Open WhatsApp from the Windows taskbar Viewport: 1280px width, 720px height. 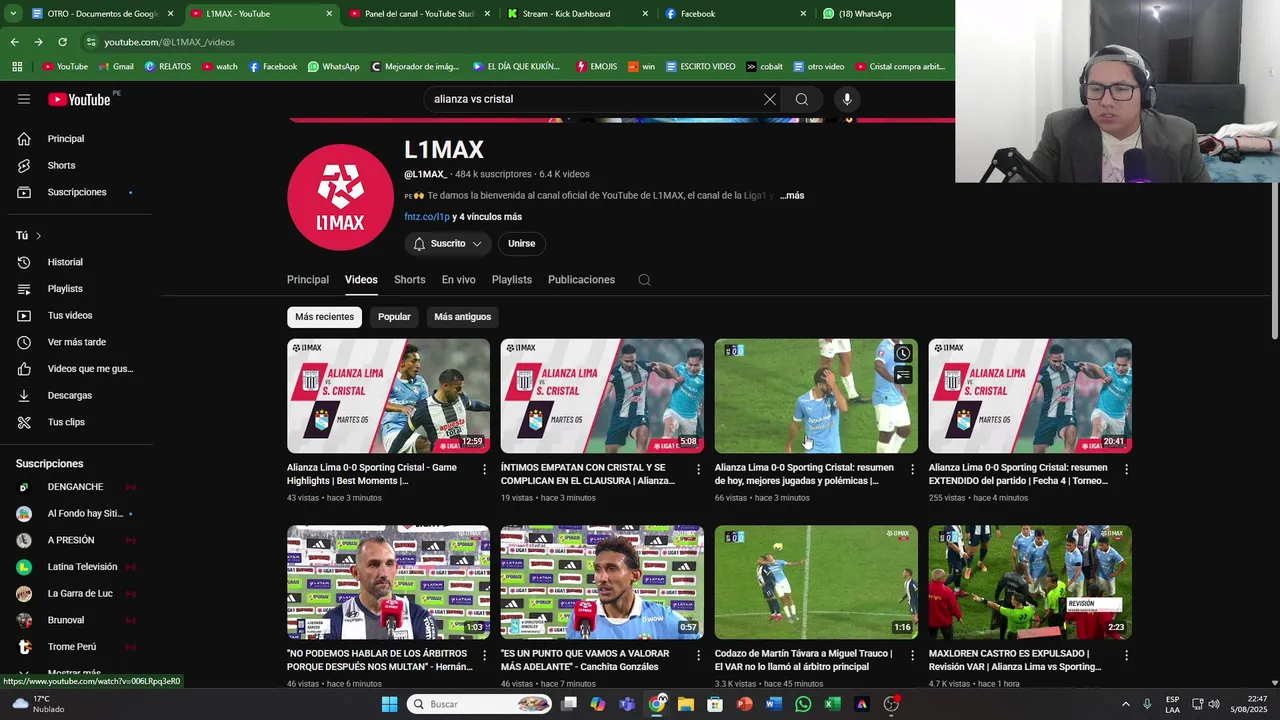(x=803, y=704)
